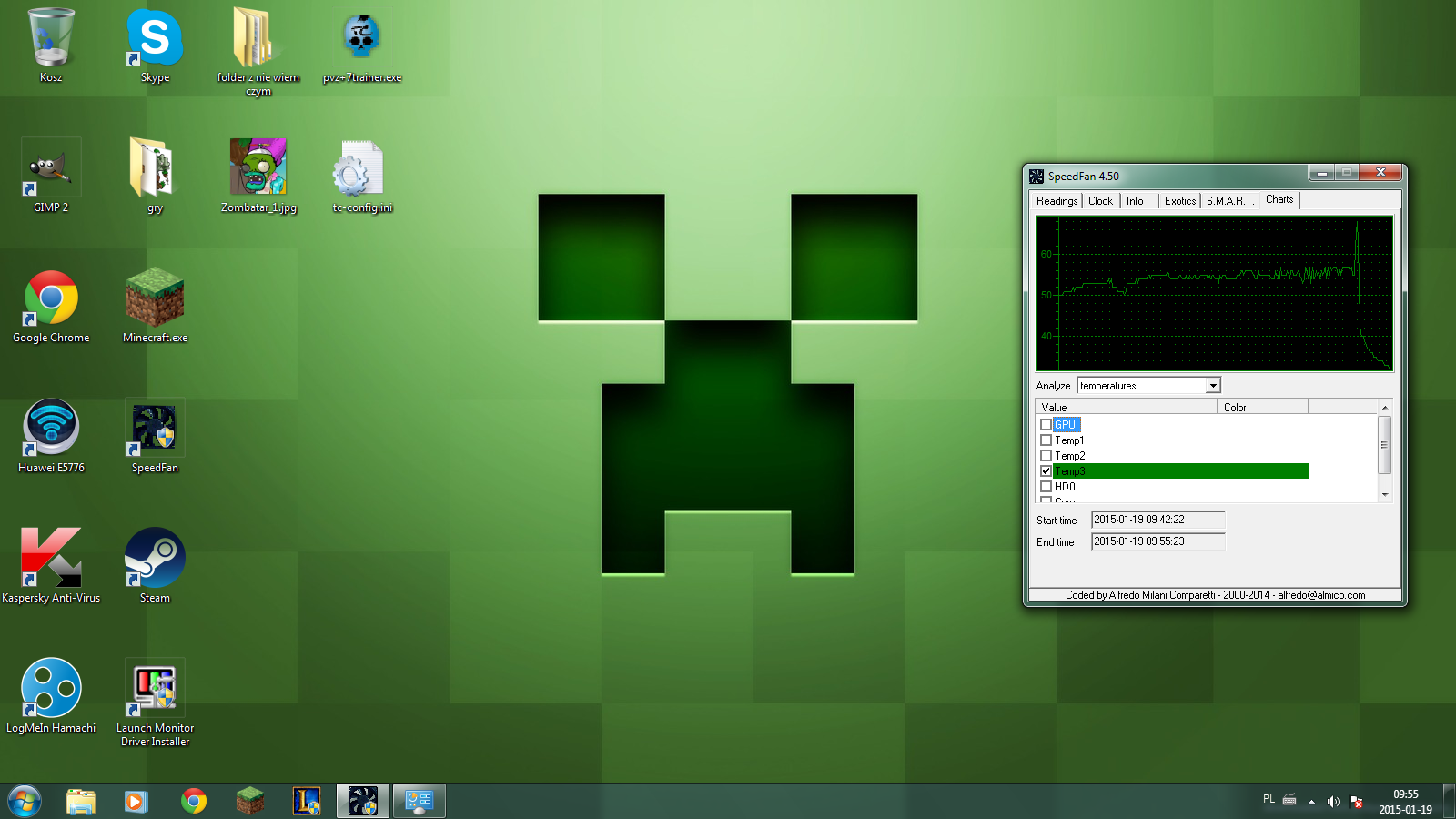The width and height of the screenshot is (1456, 819).
Task: Click the sensor list scrollbar thumb
Action: tap(1385, 445)
